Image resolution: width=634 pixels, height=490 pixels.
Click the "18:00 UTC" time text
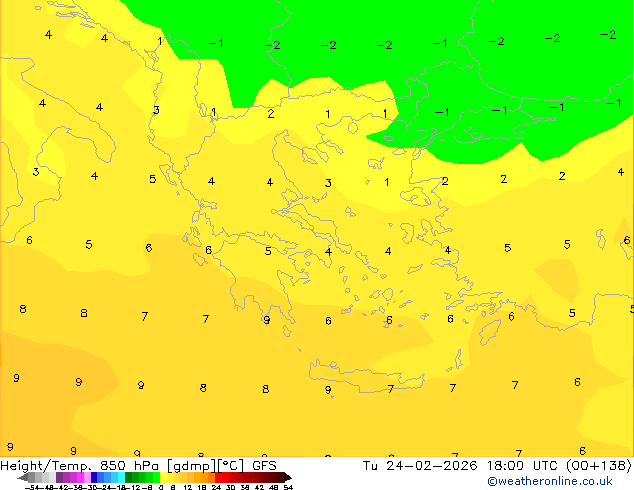point(524,466)
